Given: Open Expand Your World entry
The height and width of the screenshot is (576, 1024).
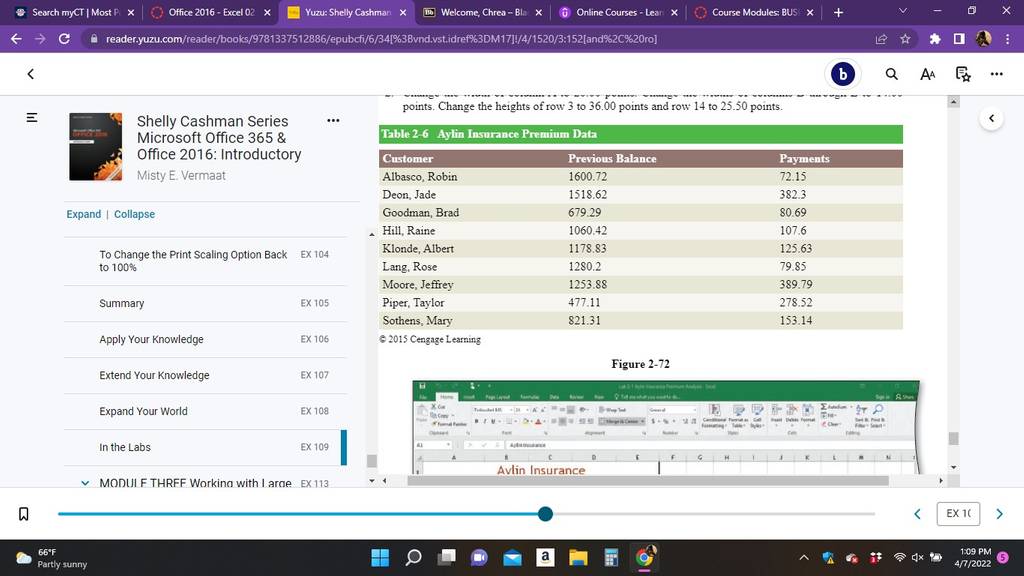Looking at the screenshot, I should tap(205, 411).
